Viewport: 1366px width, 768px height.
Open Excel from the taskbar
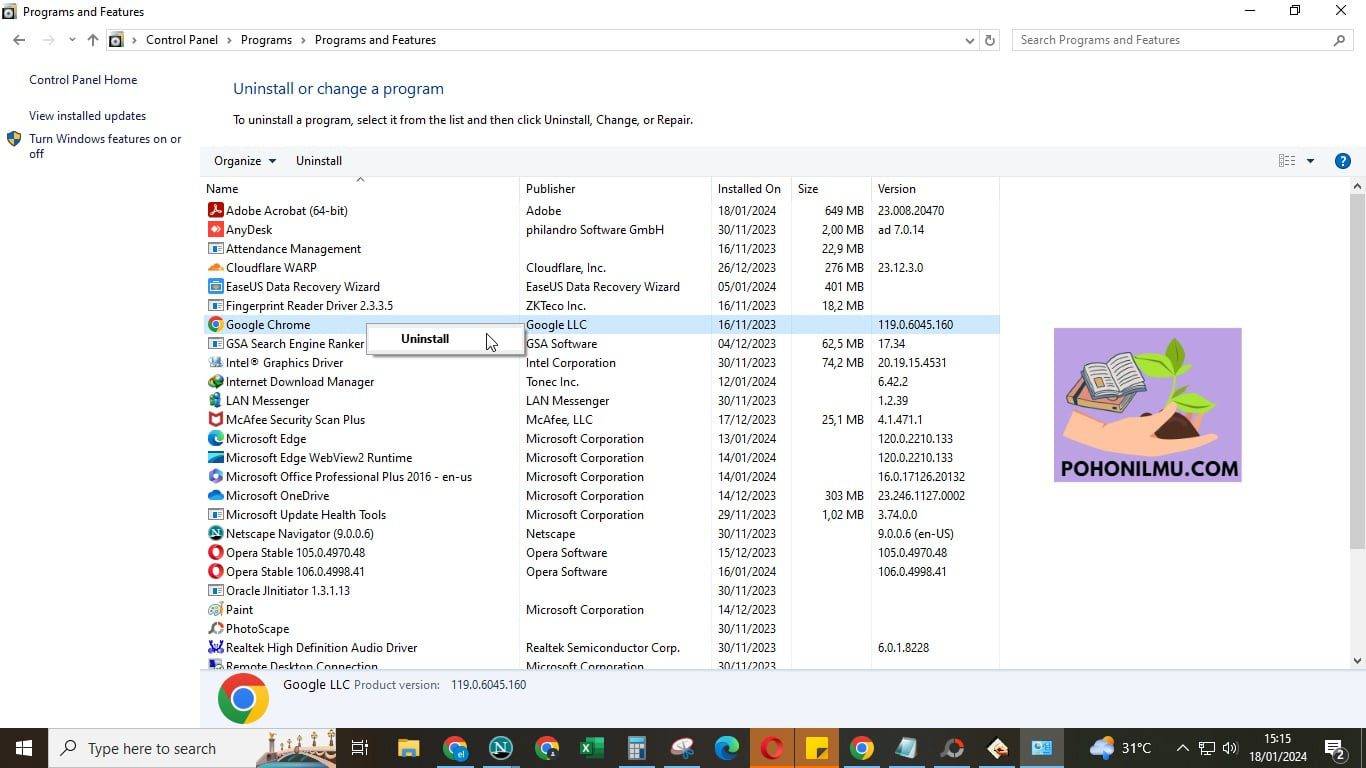[x=591, y=748]
